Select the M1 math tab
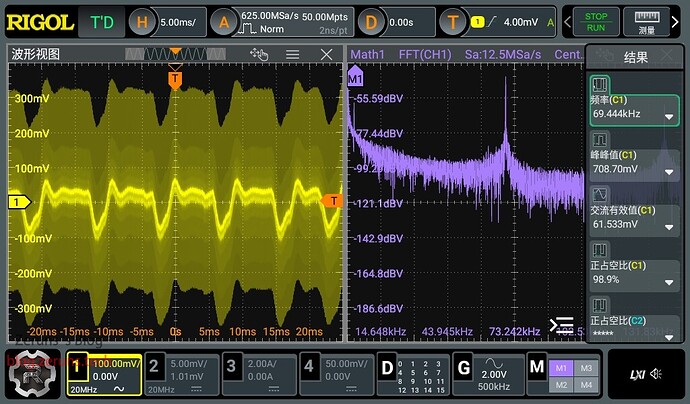Viewport: 690px width, 404px height. tap(560, 366)
